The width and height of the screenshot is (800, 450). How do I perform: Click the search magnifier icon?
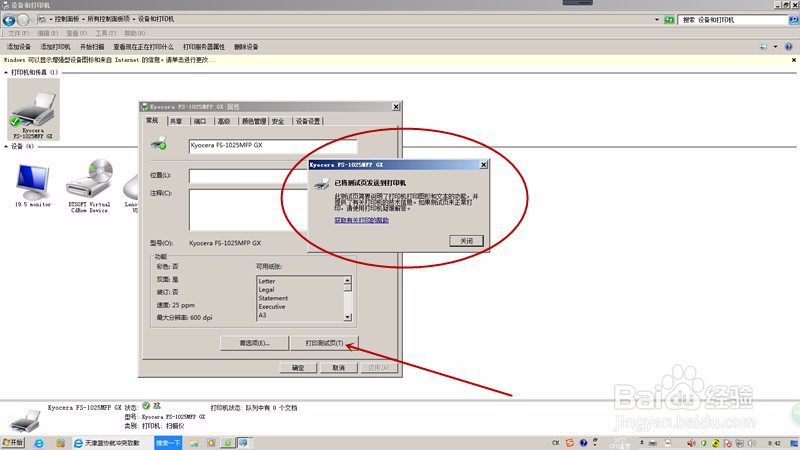[793, 20]
